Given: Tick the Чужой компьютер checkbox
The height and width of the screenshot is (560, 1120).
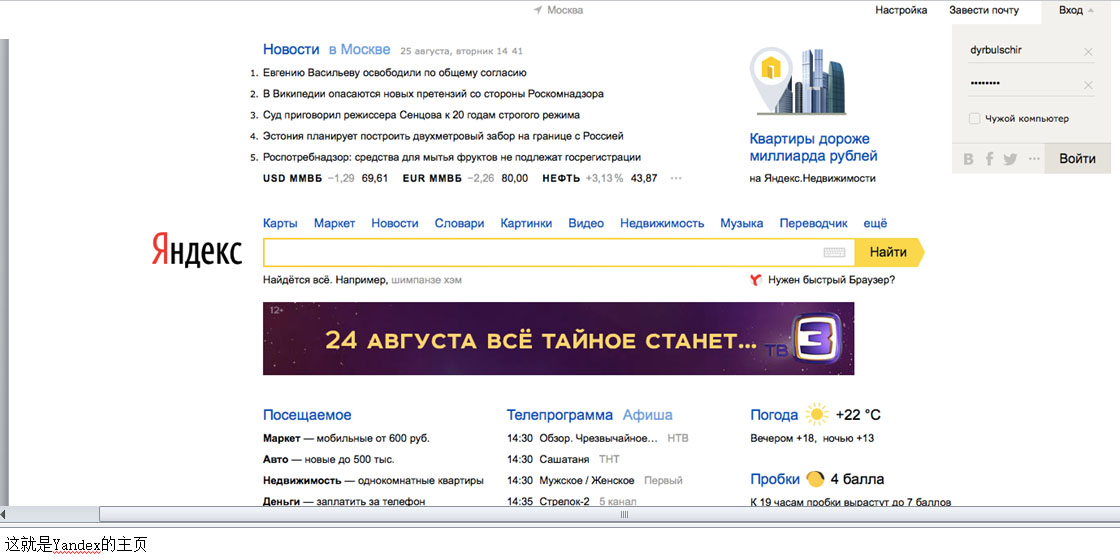Looking at the screenshot, I should coord(974,119).
